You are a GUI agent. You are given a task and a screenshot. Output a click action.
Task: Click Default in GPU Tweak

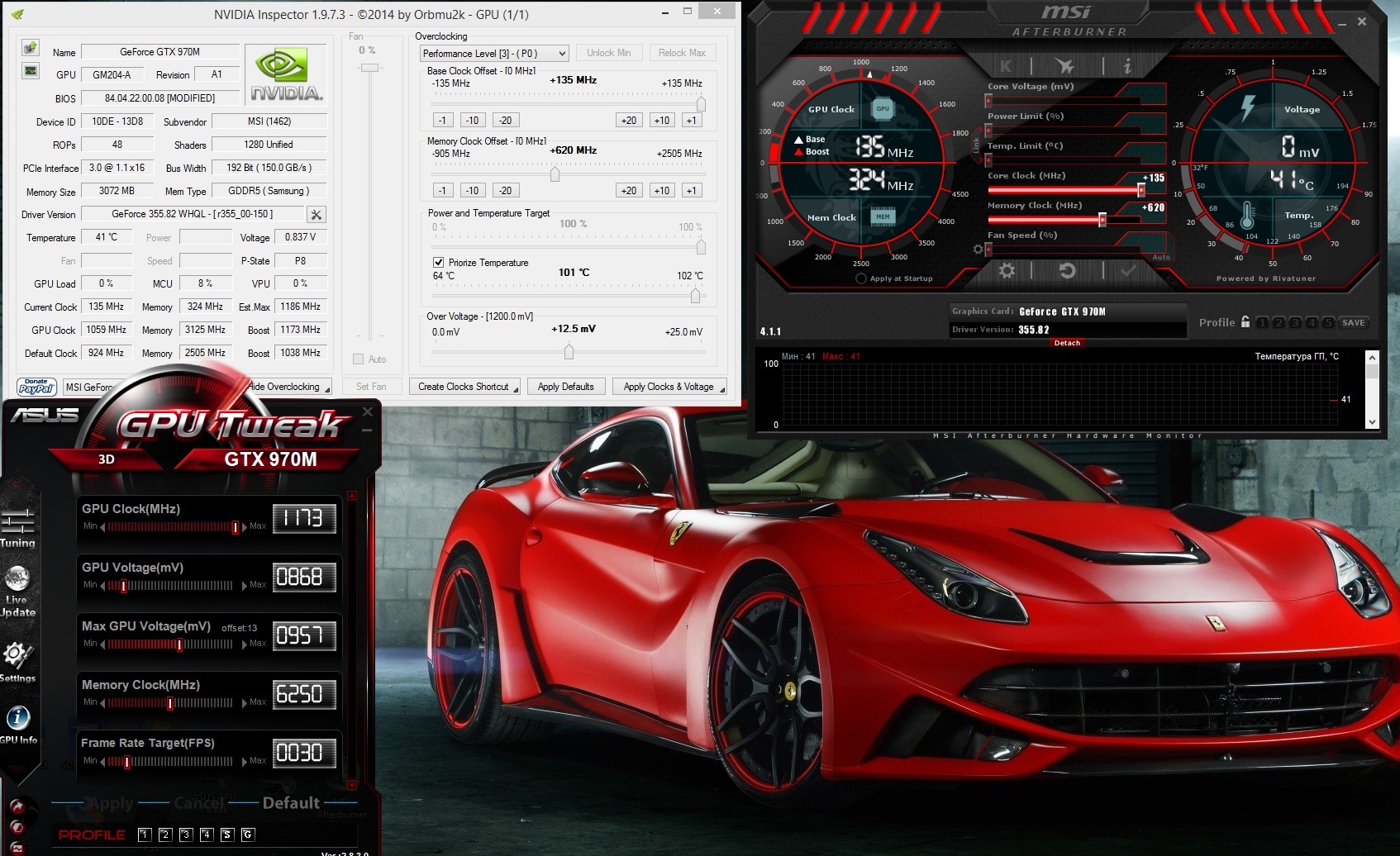[291, 803]
